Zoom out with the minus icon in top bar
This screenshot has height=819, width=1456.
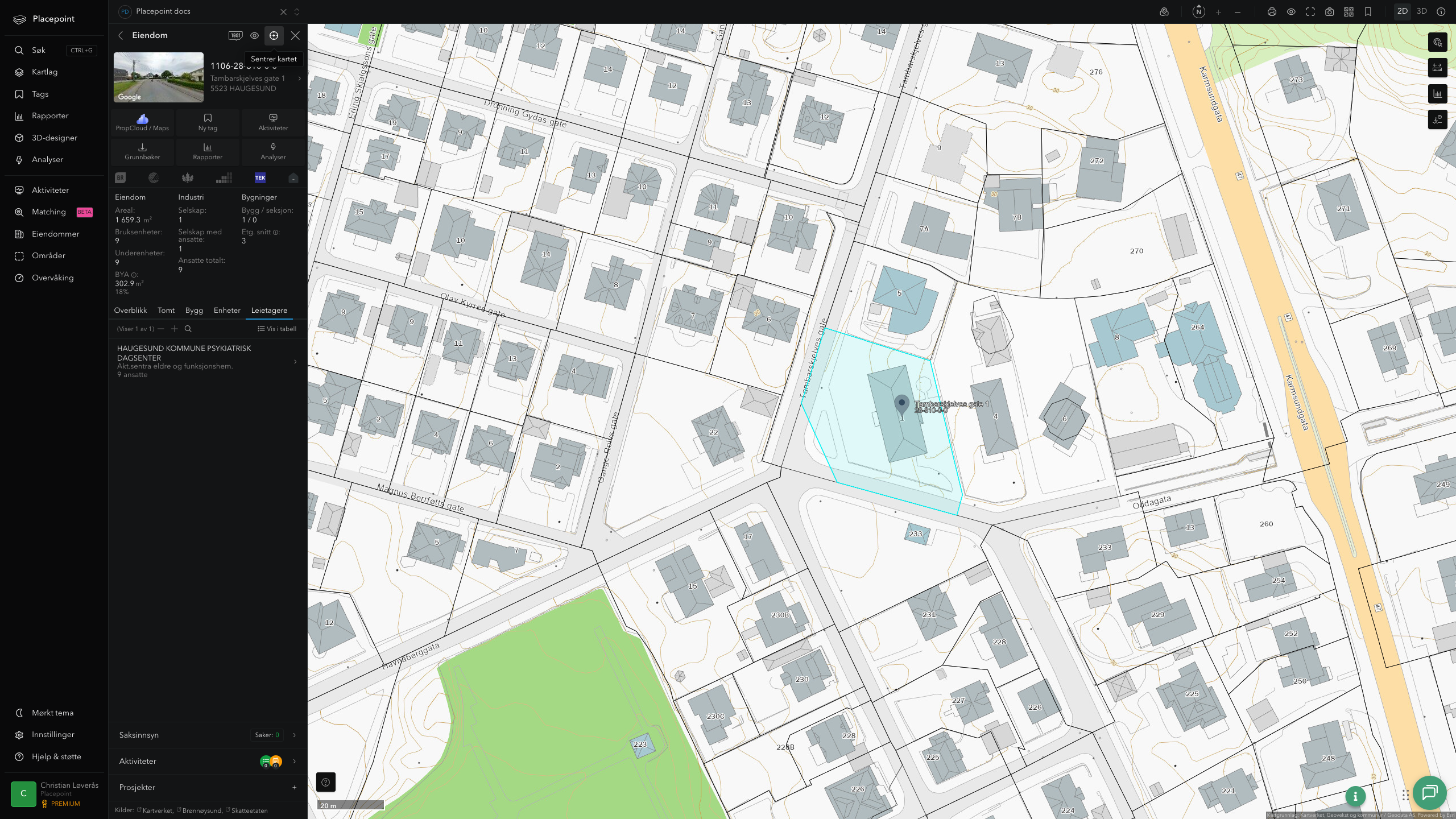click(x=1238, y=11)
